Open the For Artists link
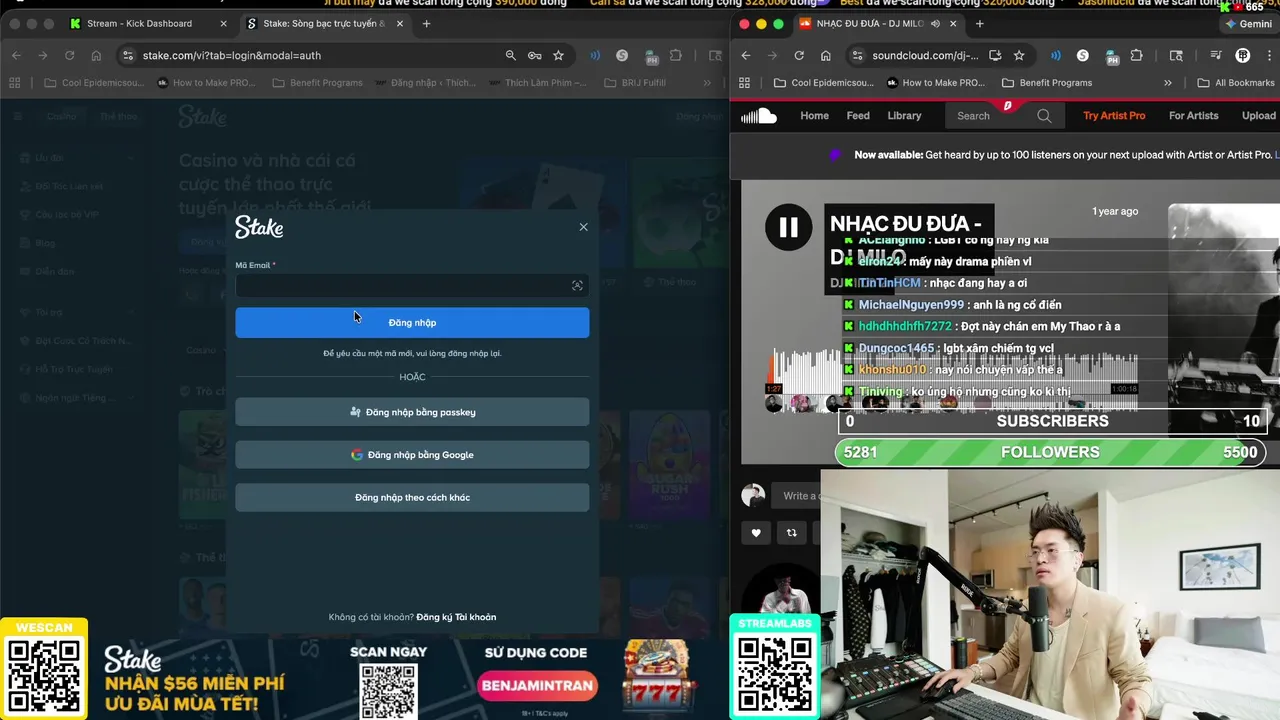 click(1194, 116)
